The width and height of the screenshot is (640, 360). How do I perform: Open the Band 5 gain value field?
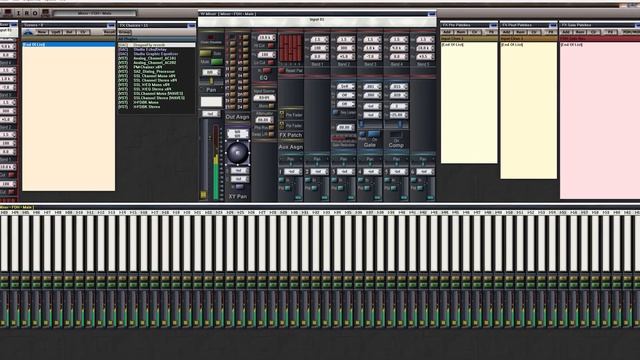point(424,57)
